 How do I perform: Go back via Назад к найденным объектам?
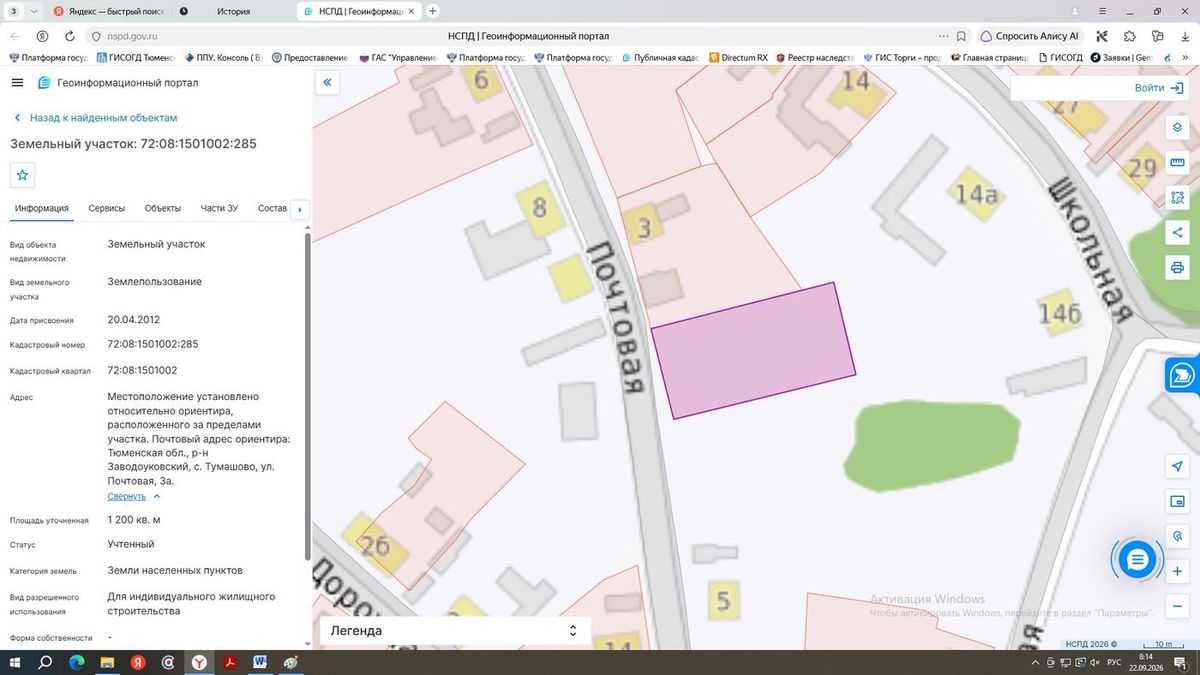(x=96, y=118)
